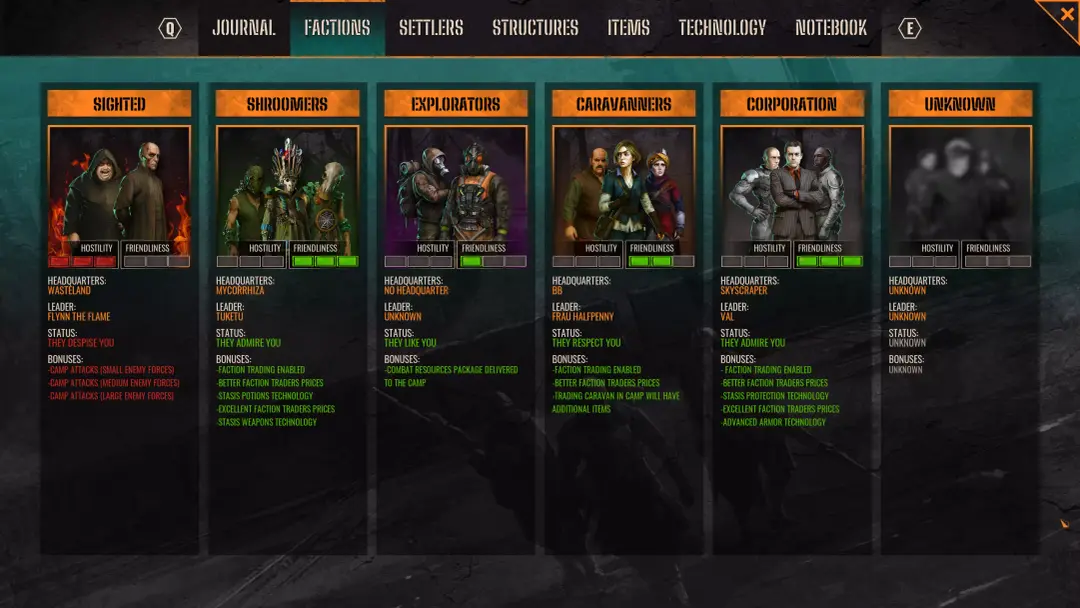Click 'Stasis protection technology' bonus
The width and height of the screenshot is (1080, 608).
pos(775,396)
